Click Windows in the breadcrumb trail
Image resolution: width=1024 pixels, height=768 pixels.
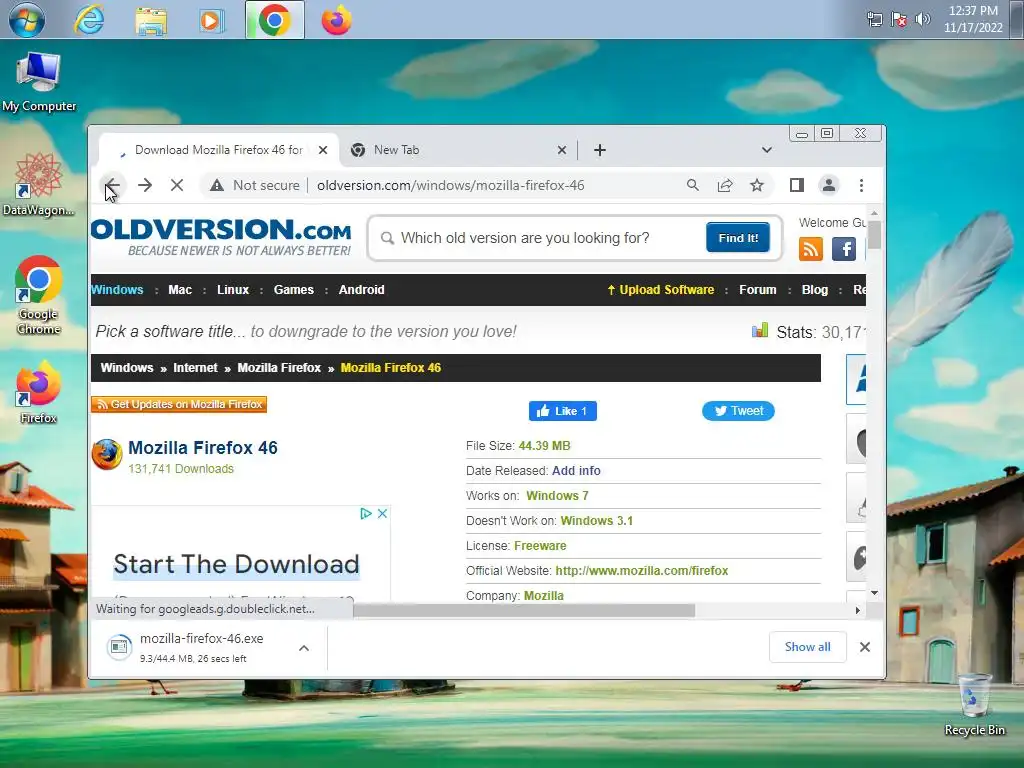(x=127, y=368)
